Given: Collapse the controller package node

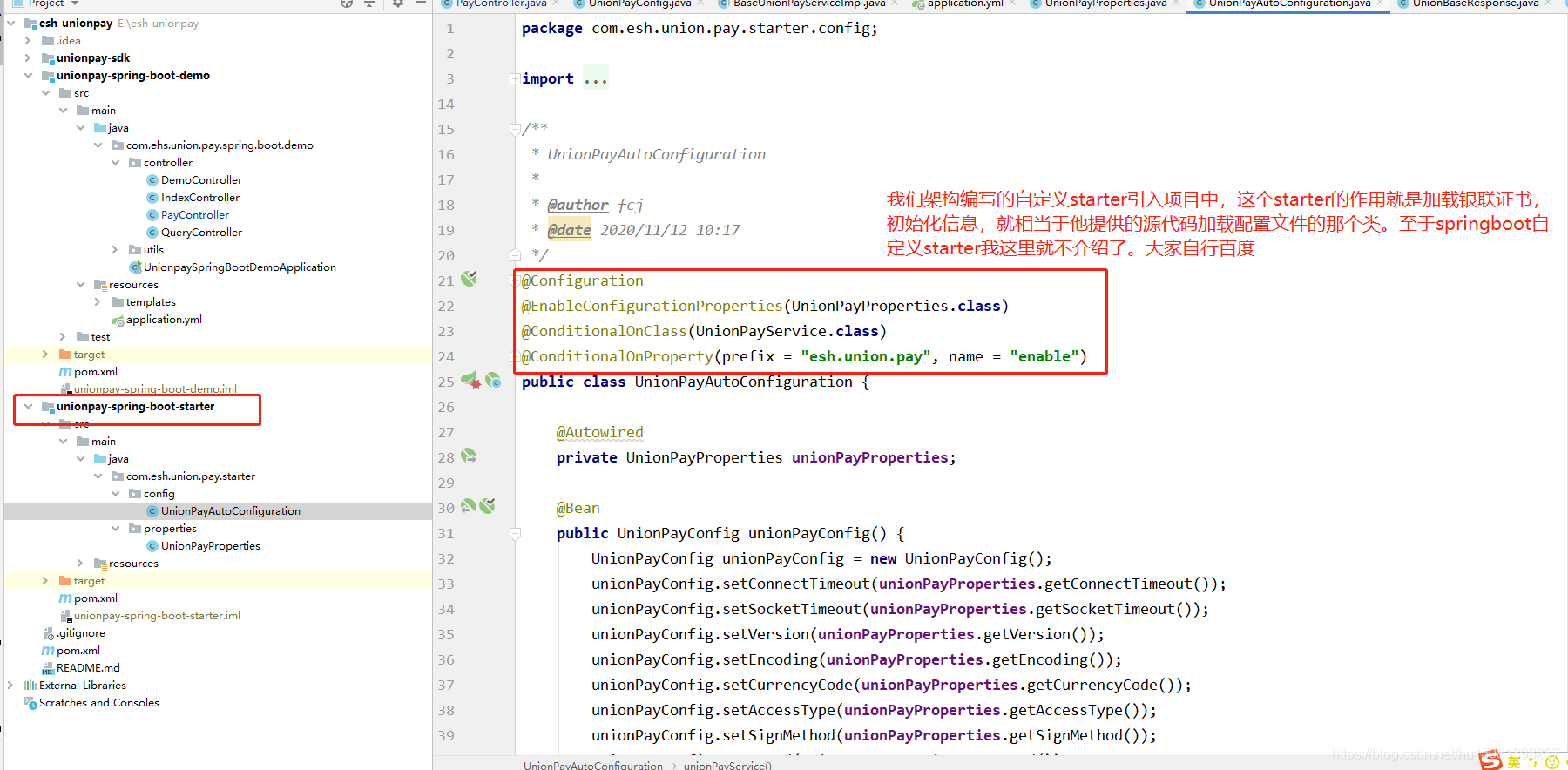Looking at the screenshot, I should (x=115, y=163).
